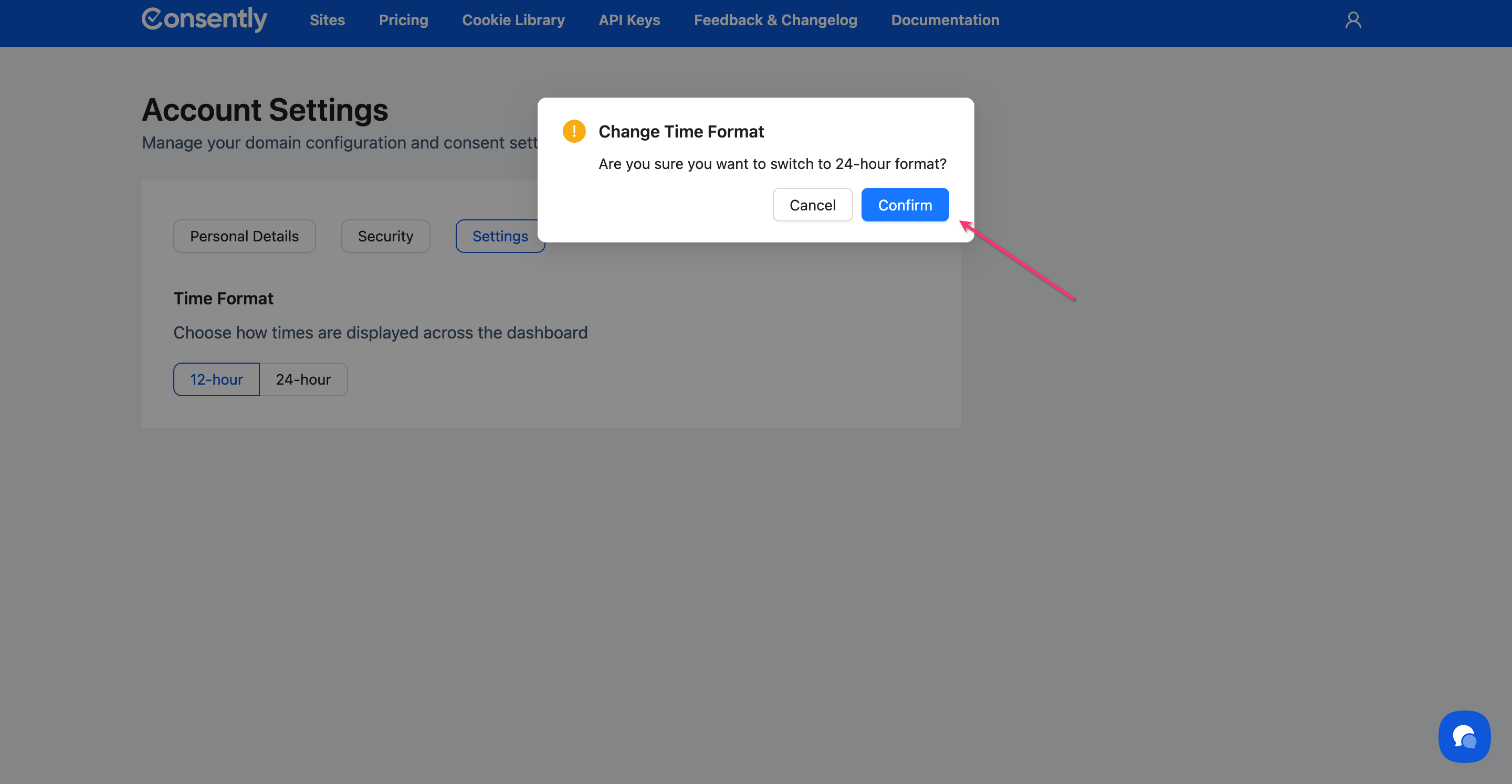1512x784 pixels.
Task: Open the user profile icon
Action: point(1353,20)
